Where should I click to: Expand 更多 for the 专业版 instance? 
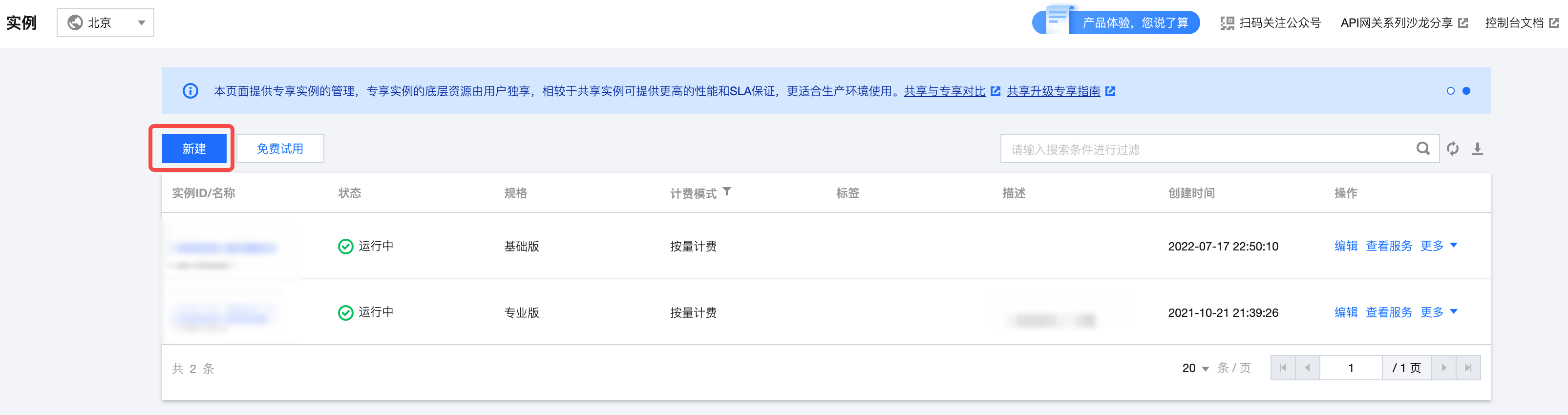[1439, 312]
